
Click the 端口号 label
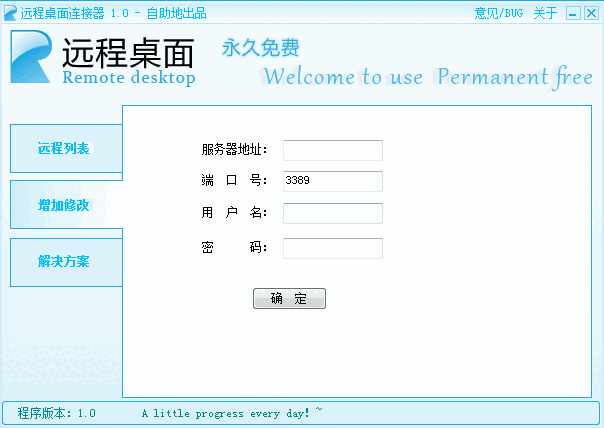[x=234, y=180]
